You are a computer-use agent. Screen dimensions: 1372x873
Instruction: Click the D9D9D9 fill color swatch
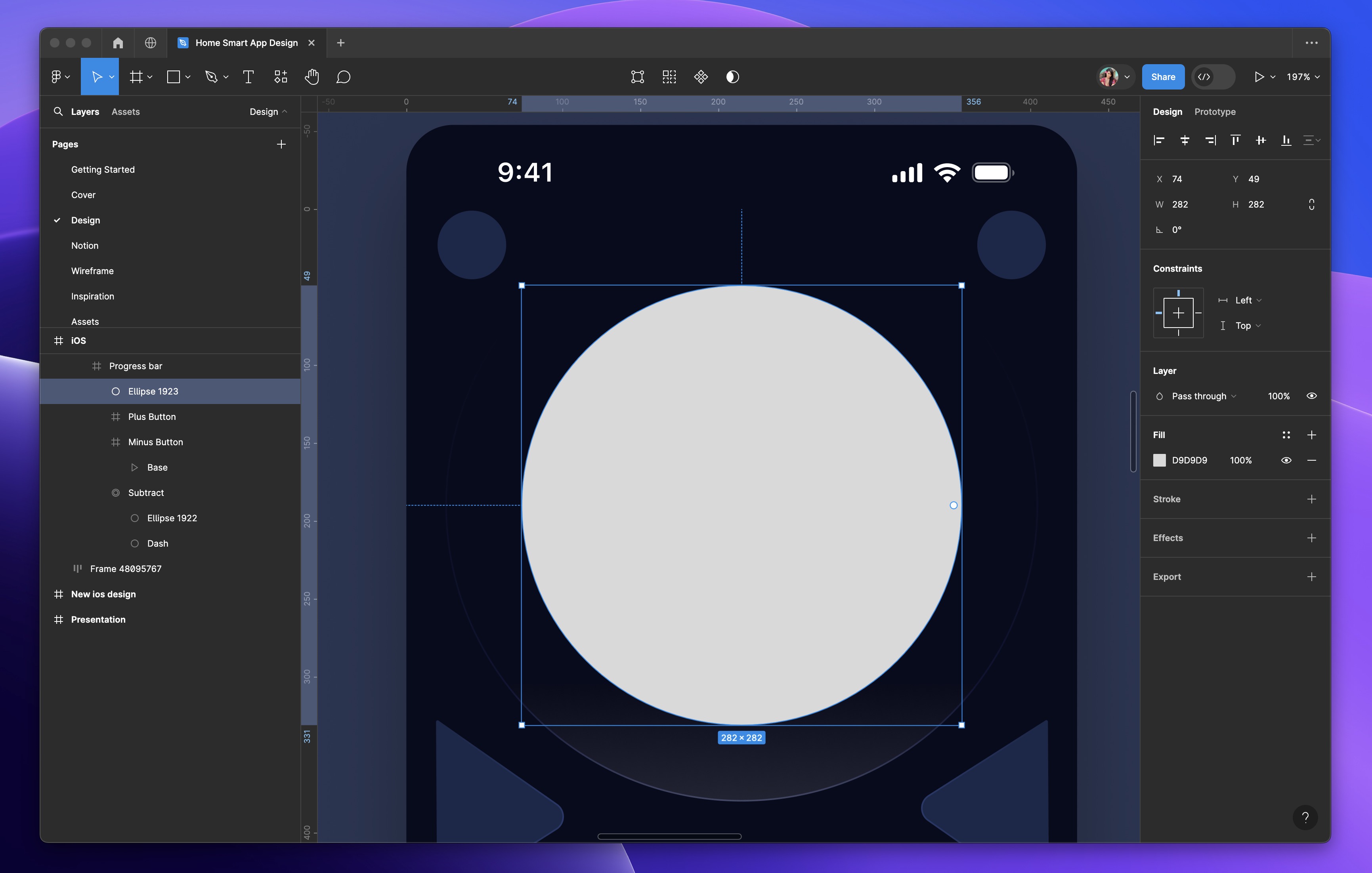coord(1160,460)
